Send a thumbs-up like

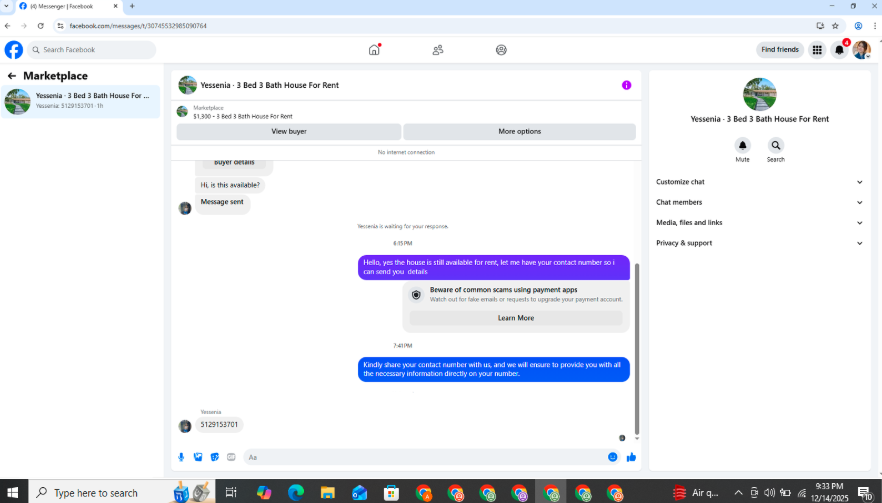coord(631,457)
